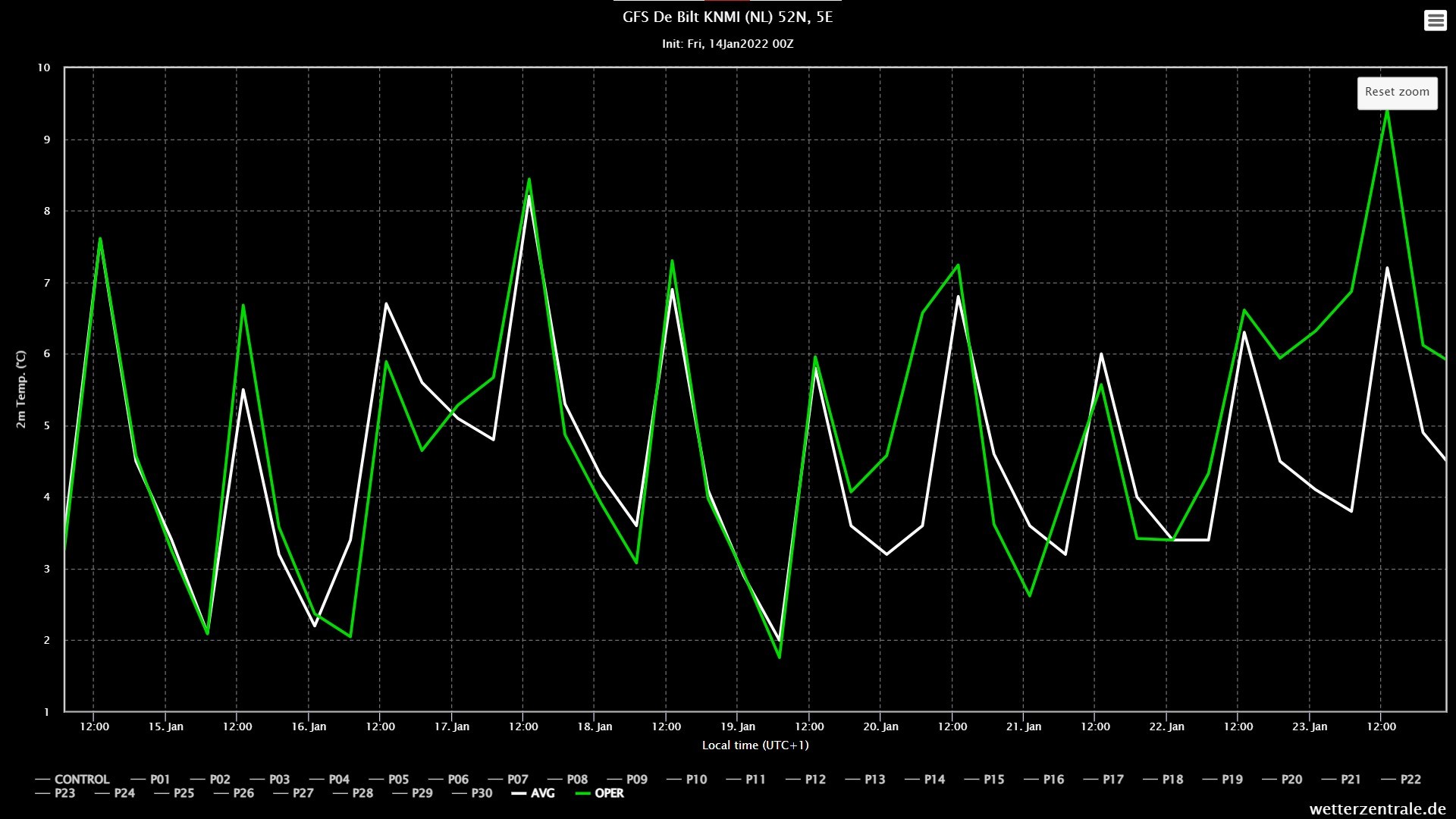
Task: Click the wetterzentrale.de credit link
Action: tap(1377, 809)
